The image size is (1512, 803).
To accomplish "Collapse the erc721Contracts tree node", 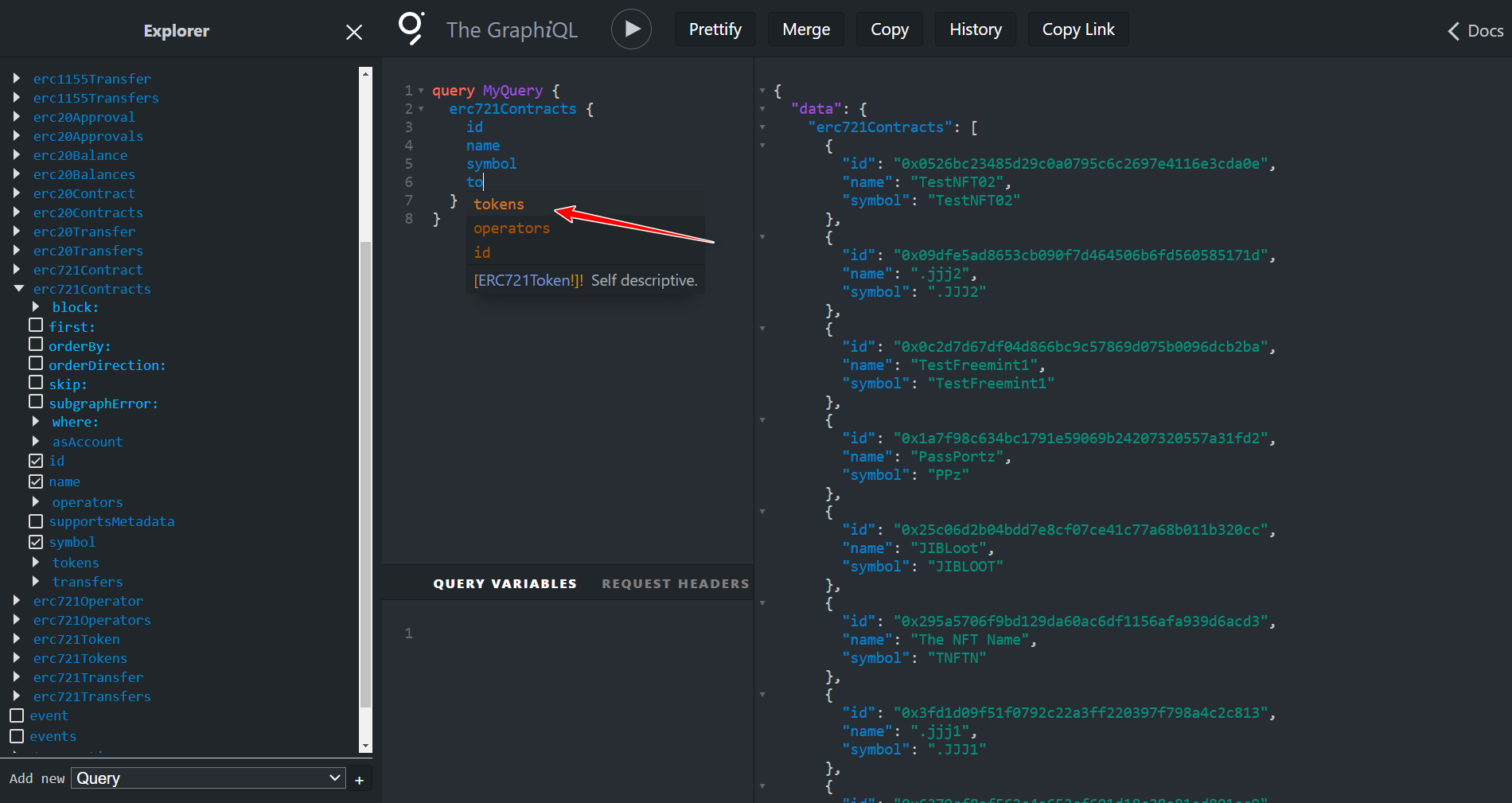I will [18, 289].
